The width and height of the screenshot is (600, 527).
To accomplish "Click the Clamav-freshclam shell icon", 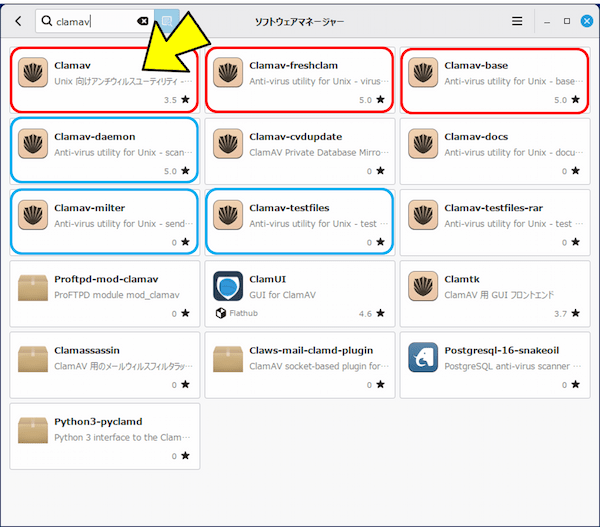I will (x=228, y=72).
